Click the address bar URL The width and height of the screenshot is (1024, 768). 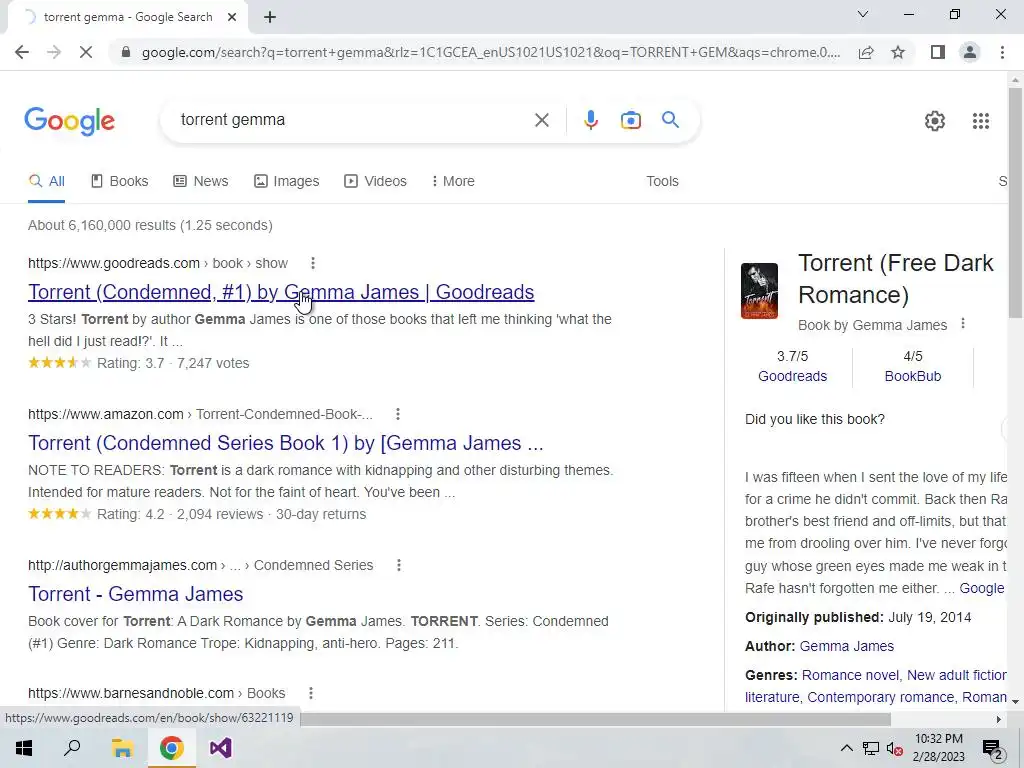[490, 52]
